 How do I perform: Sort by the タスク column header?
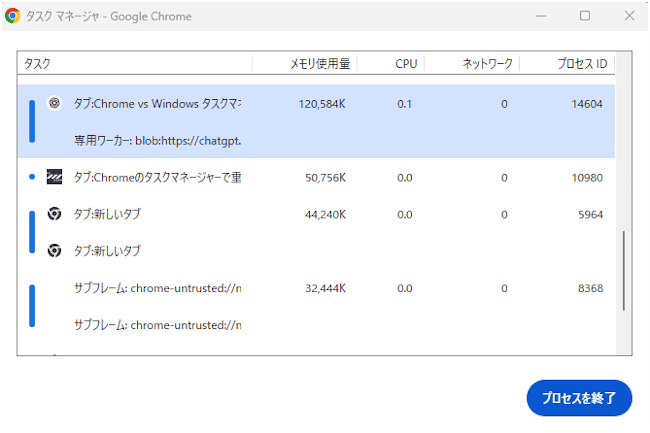point(134,63)
